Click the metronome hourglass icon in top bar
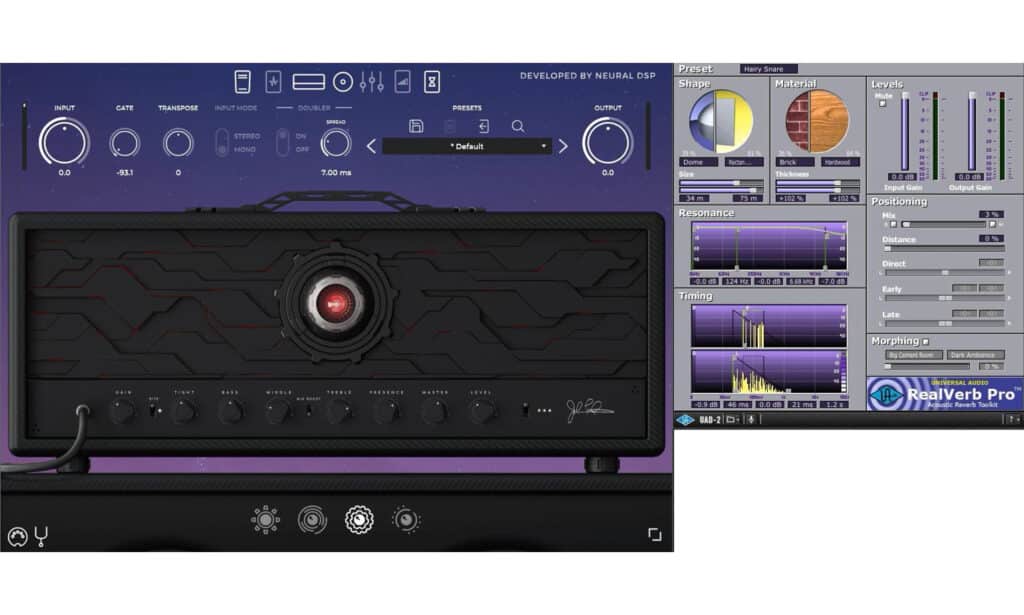The image size is (1024, 615). pos(432,81)
